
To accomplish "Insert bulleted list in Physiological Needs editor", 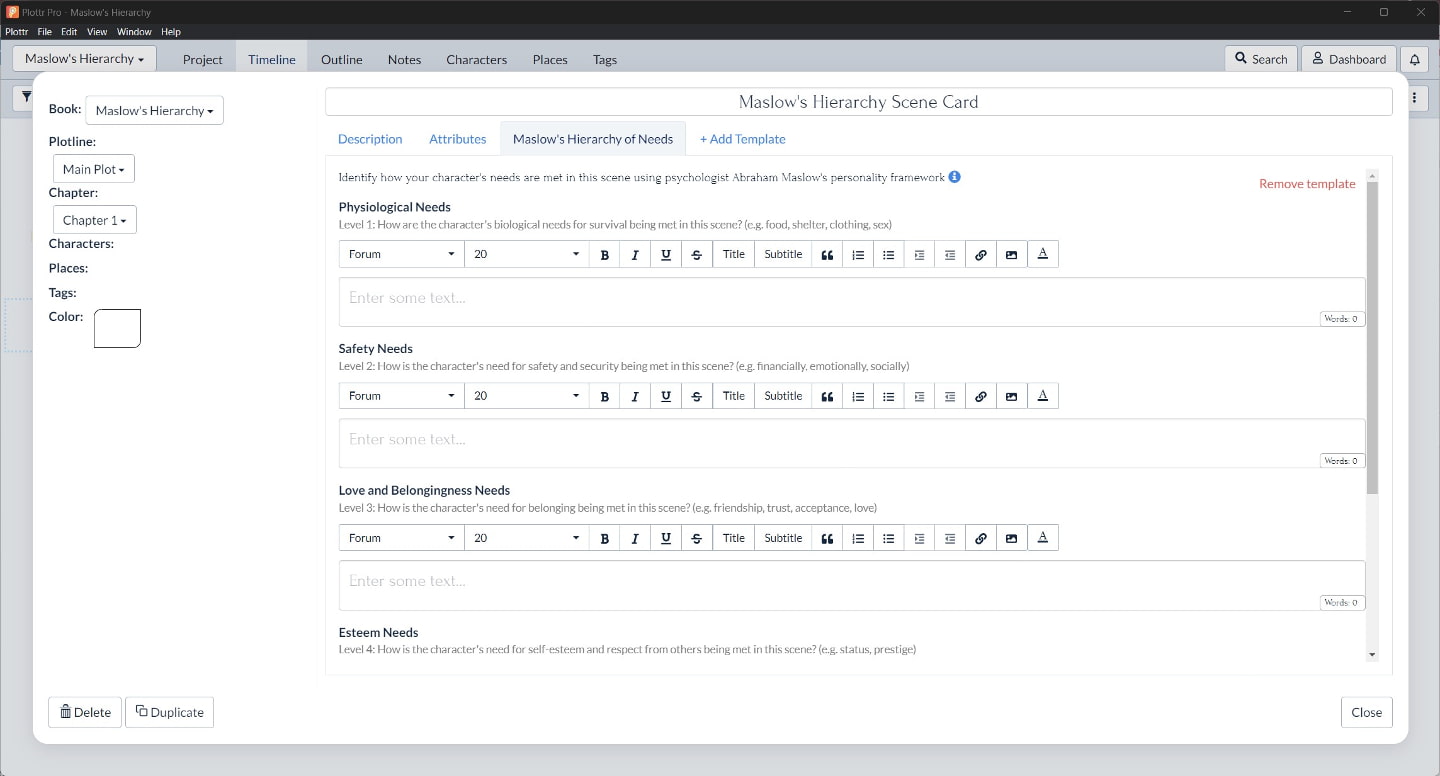I will pyautogui.click(x=889, y=254).
